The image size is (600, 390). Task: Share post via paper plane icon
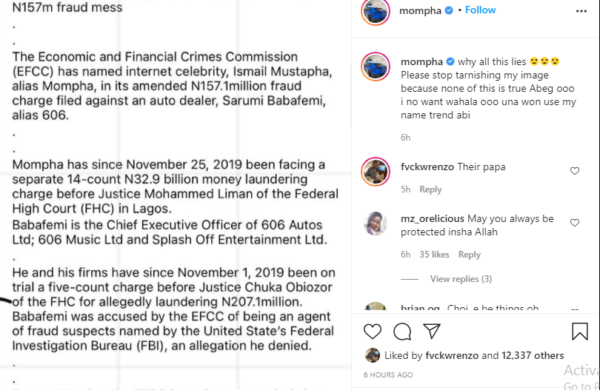tap(432, 331)
